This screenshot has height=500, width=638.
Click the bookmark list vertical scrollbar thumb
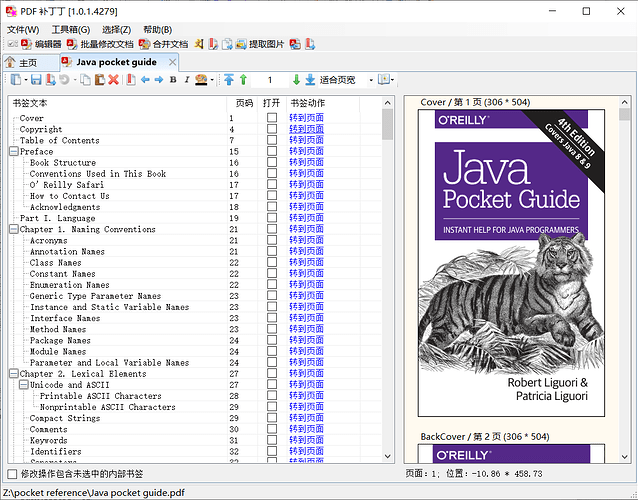coord(387,124)
